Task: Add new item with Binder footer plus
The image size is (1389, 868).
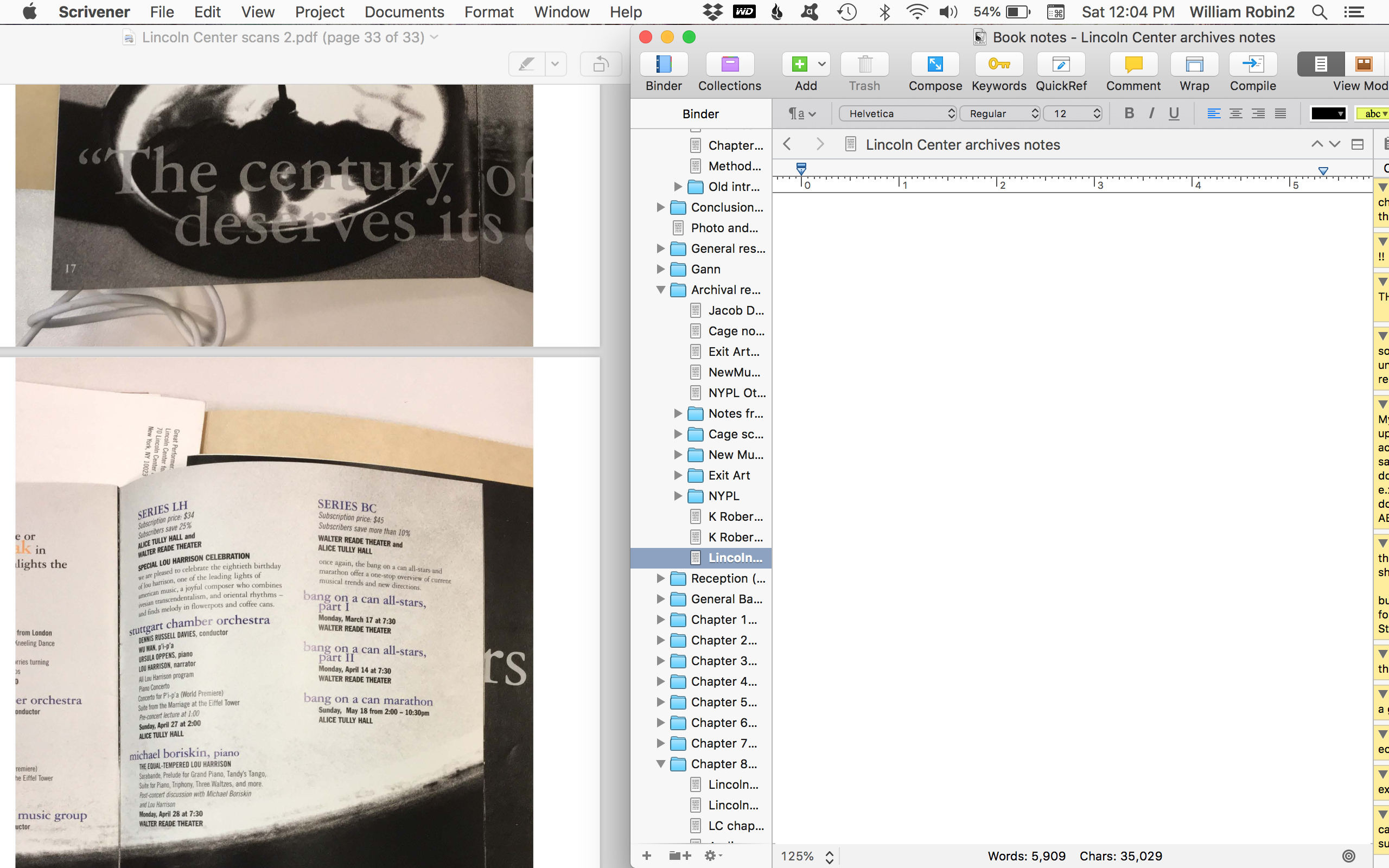Action: pyautogui.click(x=647, y=856)
